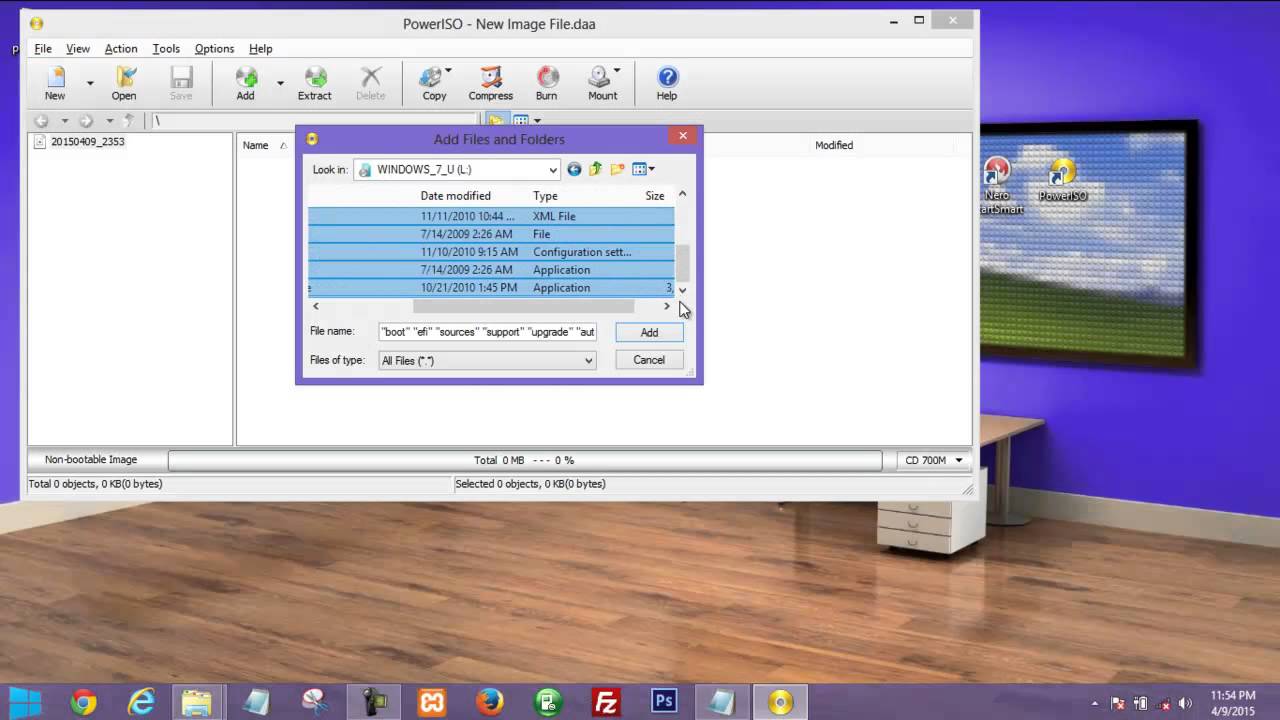
Task: Open the Files of type dropdown
Action: coord(488,360)
